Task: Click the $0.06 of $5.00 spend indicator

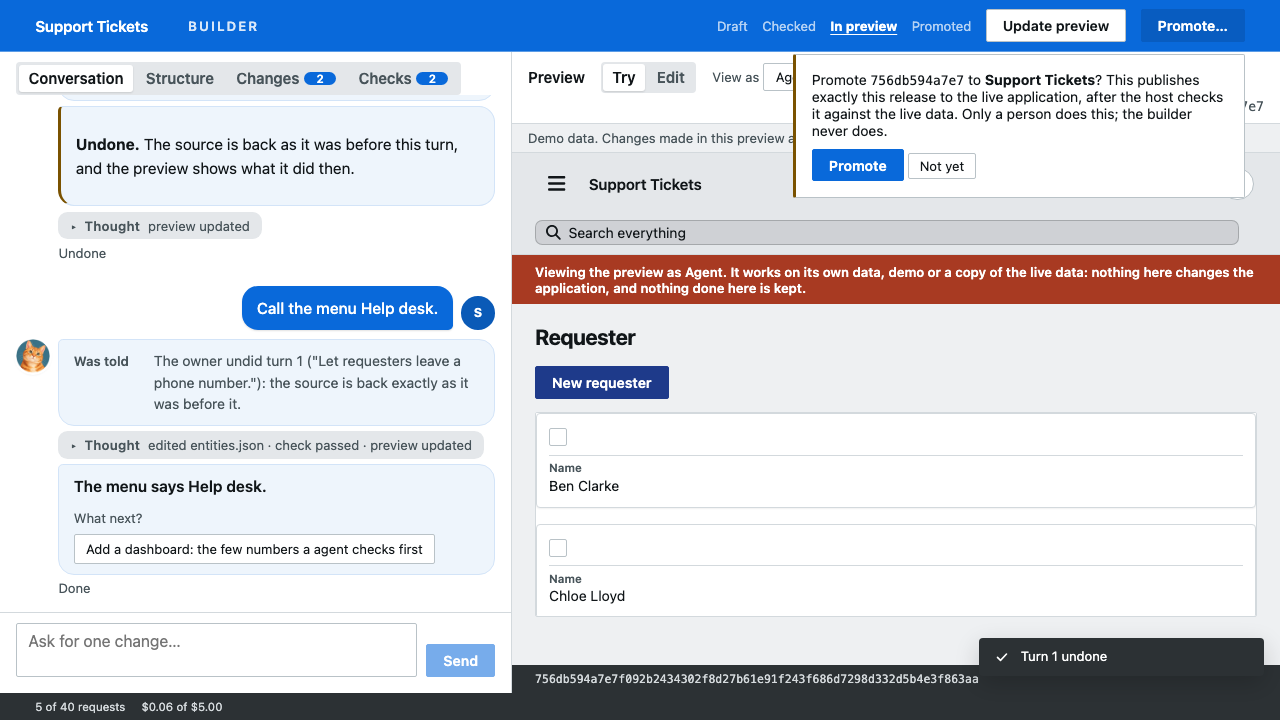Action: click(182, 707)
